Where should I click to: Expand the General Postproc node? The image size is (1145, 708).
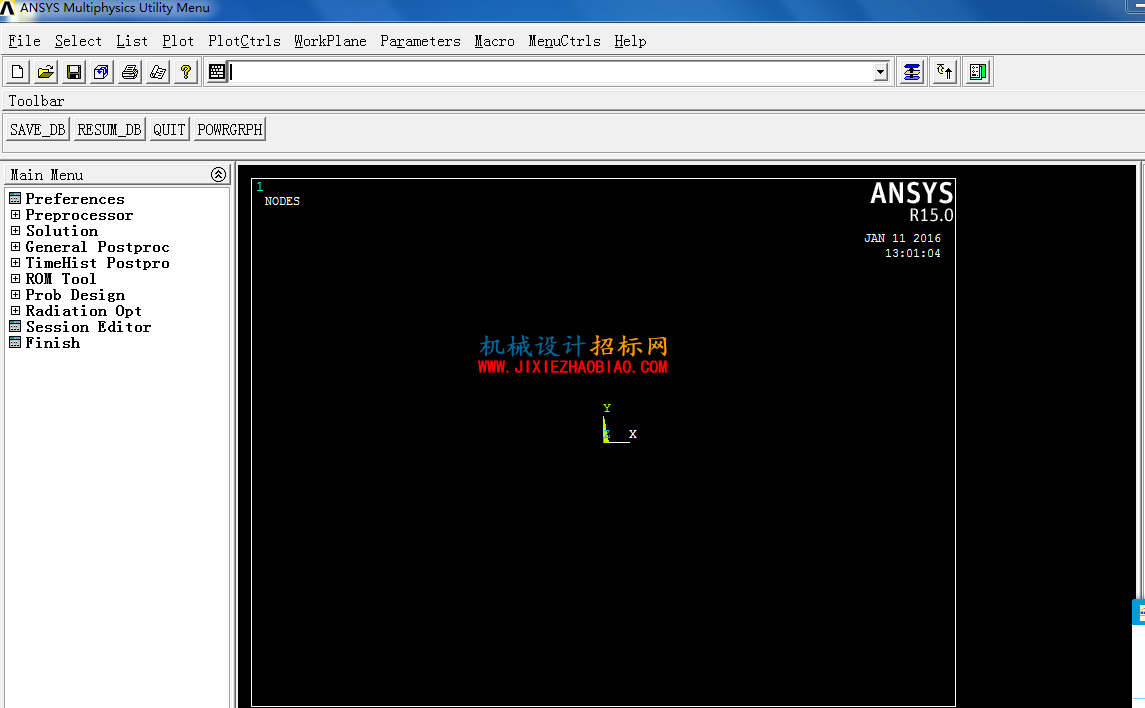(15, 247)
